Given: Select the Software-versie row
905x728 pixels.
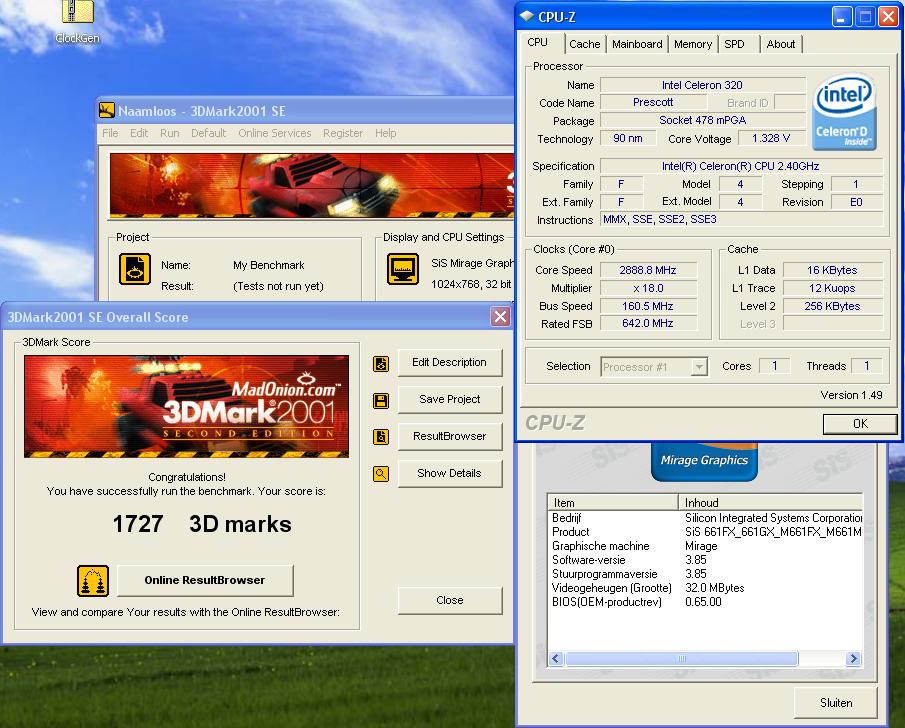Looking at the screenshot, I should coord(705,559).
